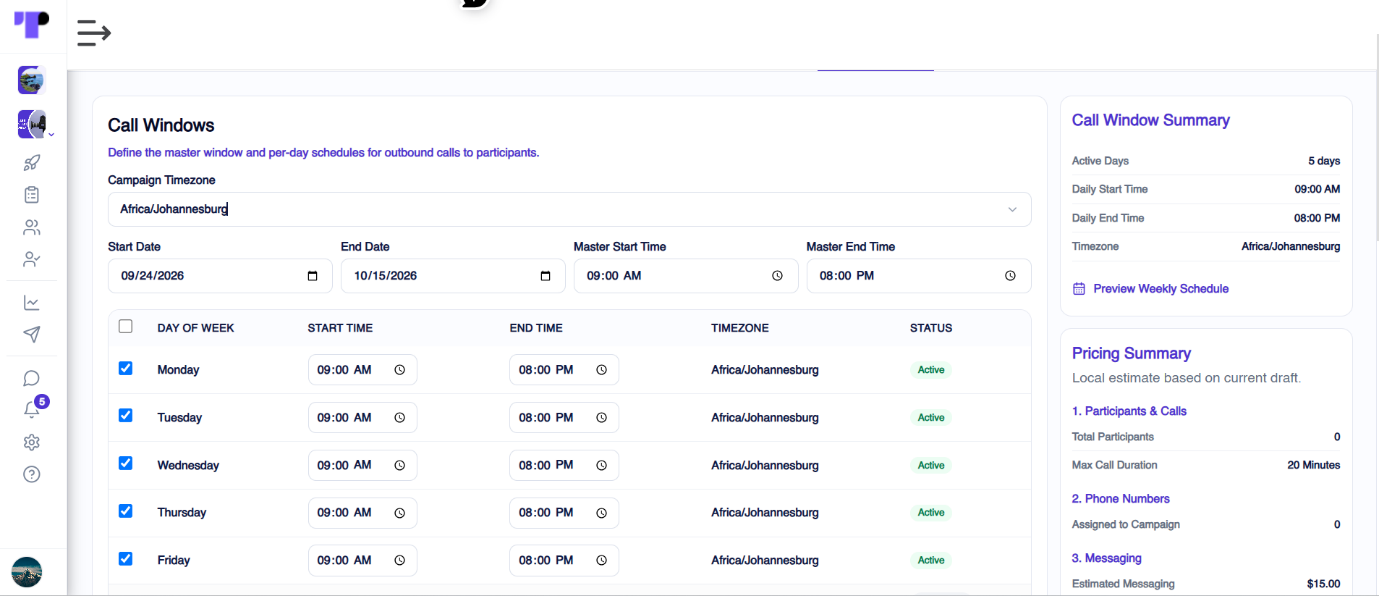1379x596 pixels.
Task: Open the Master Start Time clock icon
Action: [x=777, y=276]
